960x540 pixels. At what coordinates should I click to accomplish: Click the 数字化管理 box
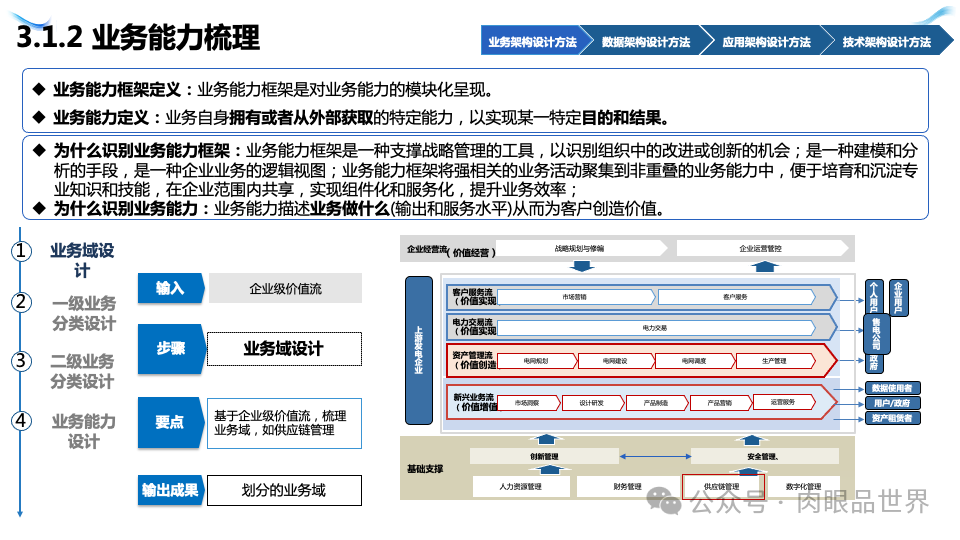(804, 487)
